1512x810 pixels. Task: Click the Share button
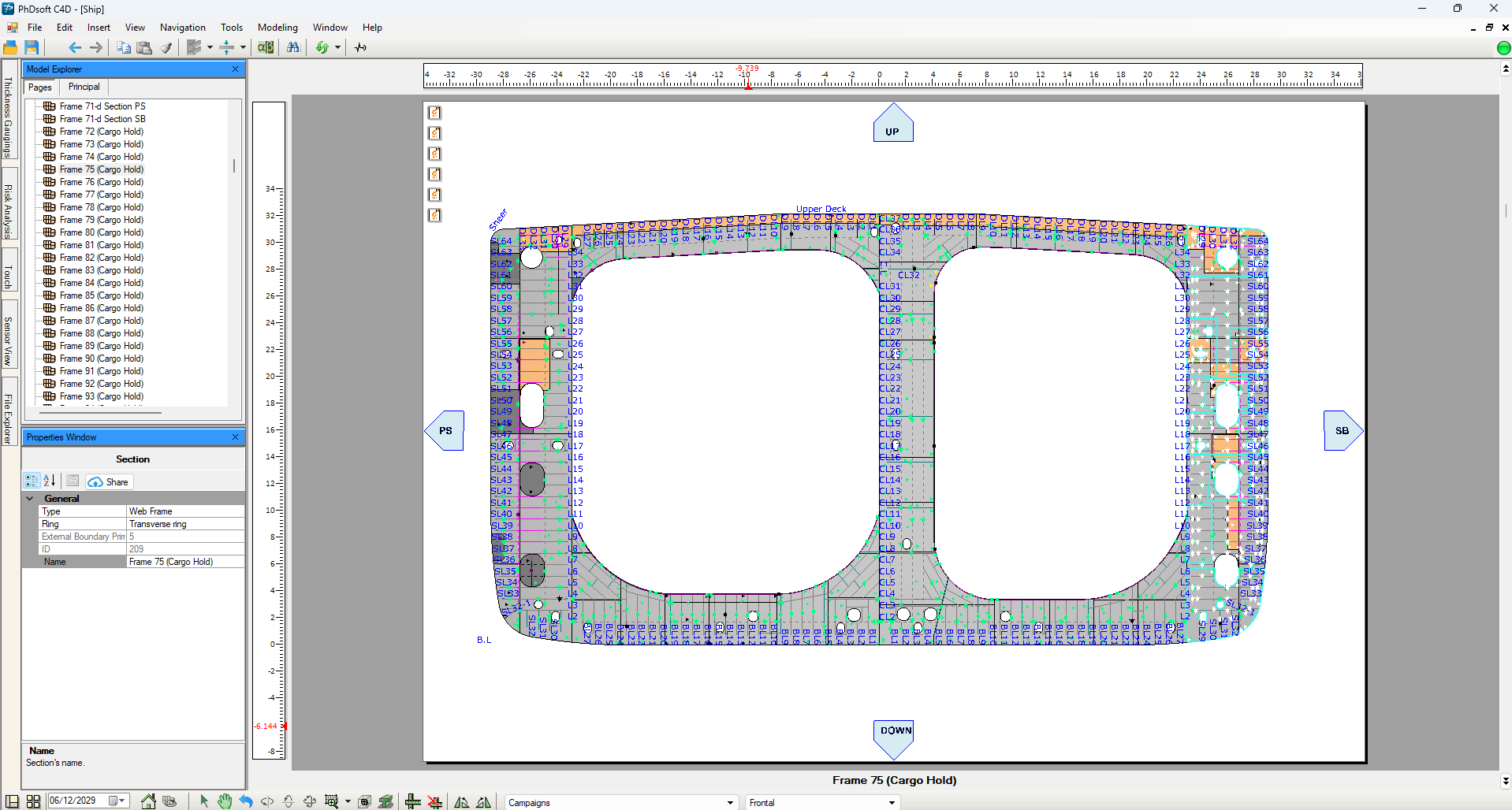[x=109, y=481]
